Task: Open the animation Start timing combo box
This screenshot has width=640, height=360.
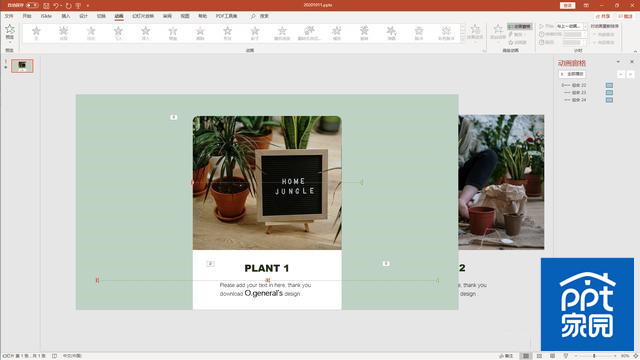Action: (x=571, y=26)
